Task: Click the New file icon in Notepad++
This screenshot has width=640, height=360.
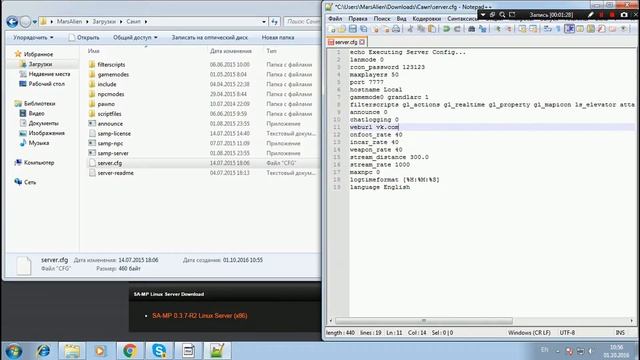Action: (x=331, y=29)
